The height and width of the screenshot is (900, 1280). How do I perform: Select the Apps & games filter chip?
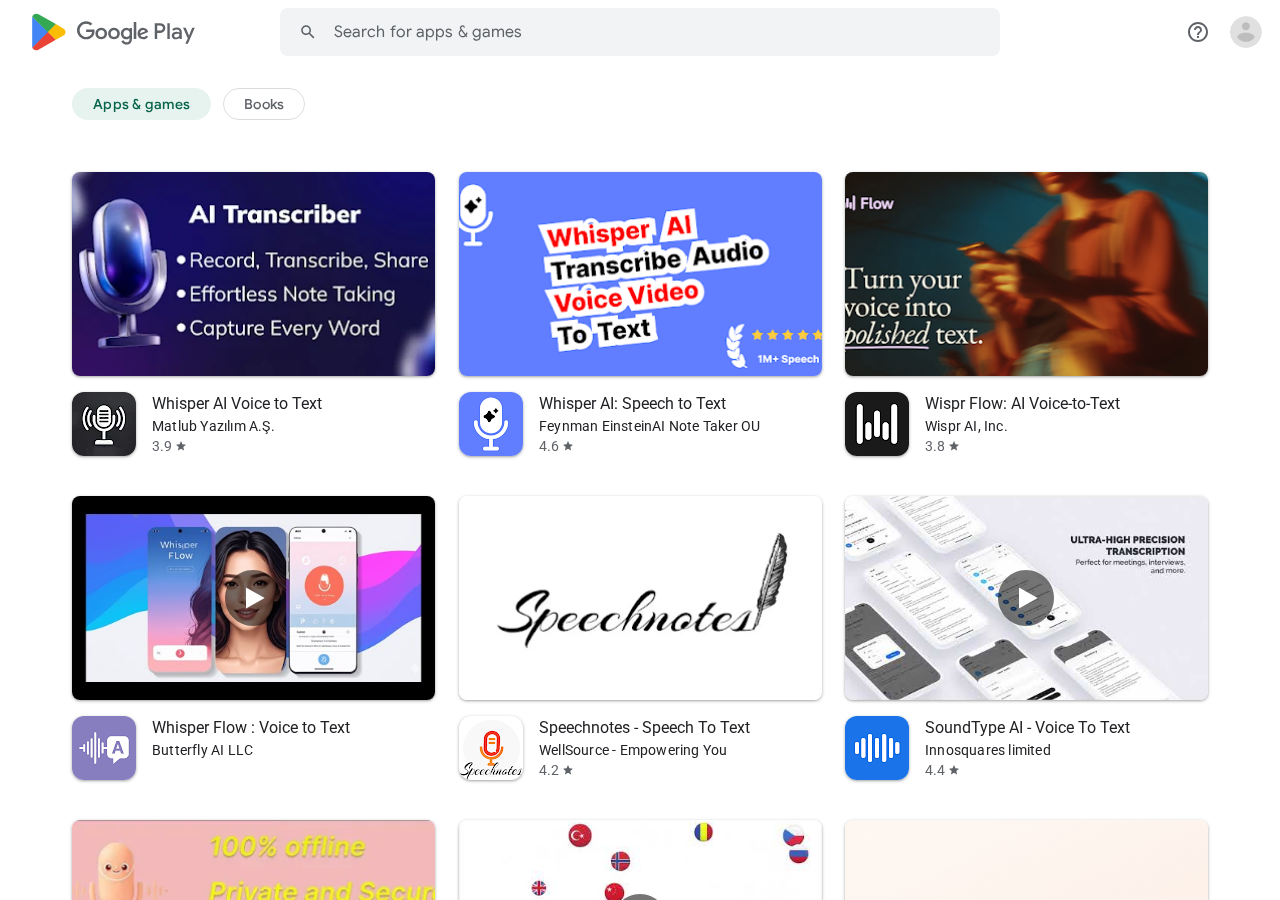pyautogui.click(x=141, y=104)
